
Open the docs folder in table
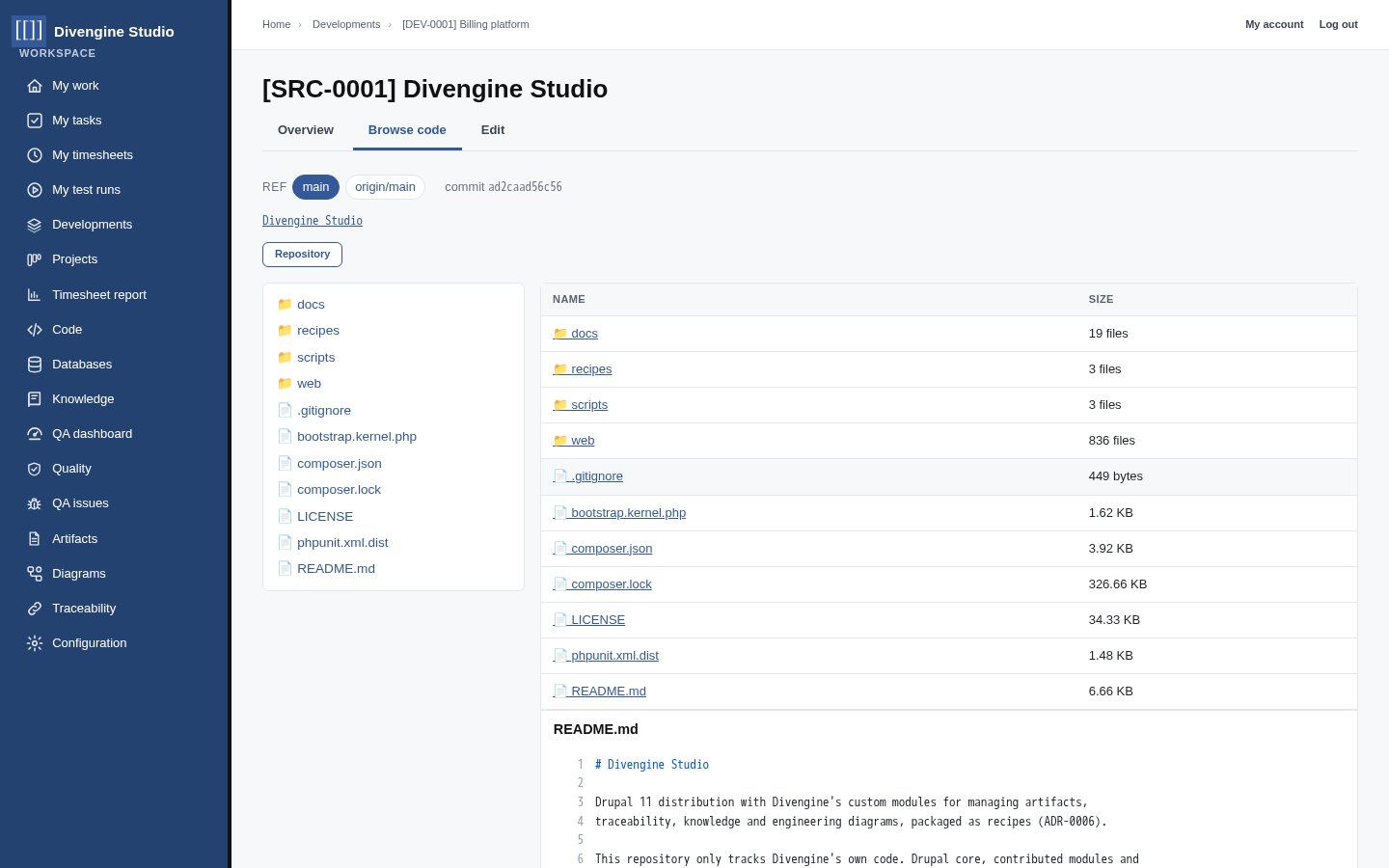point(575,334)
